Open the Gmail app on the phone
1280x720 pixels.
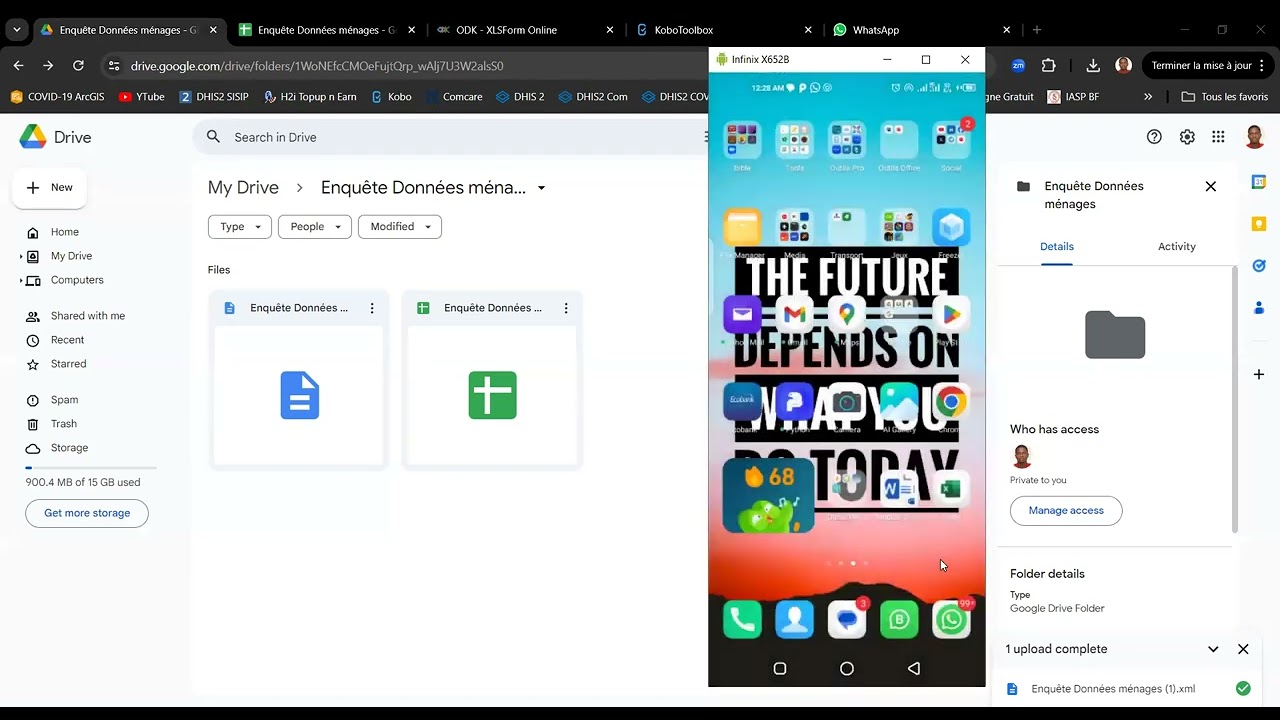[794, 314]
